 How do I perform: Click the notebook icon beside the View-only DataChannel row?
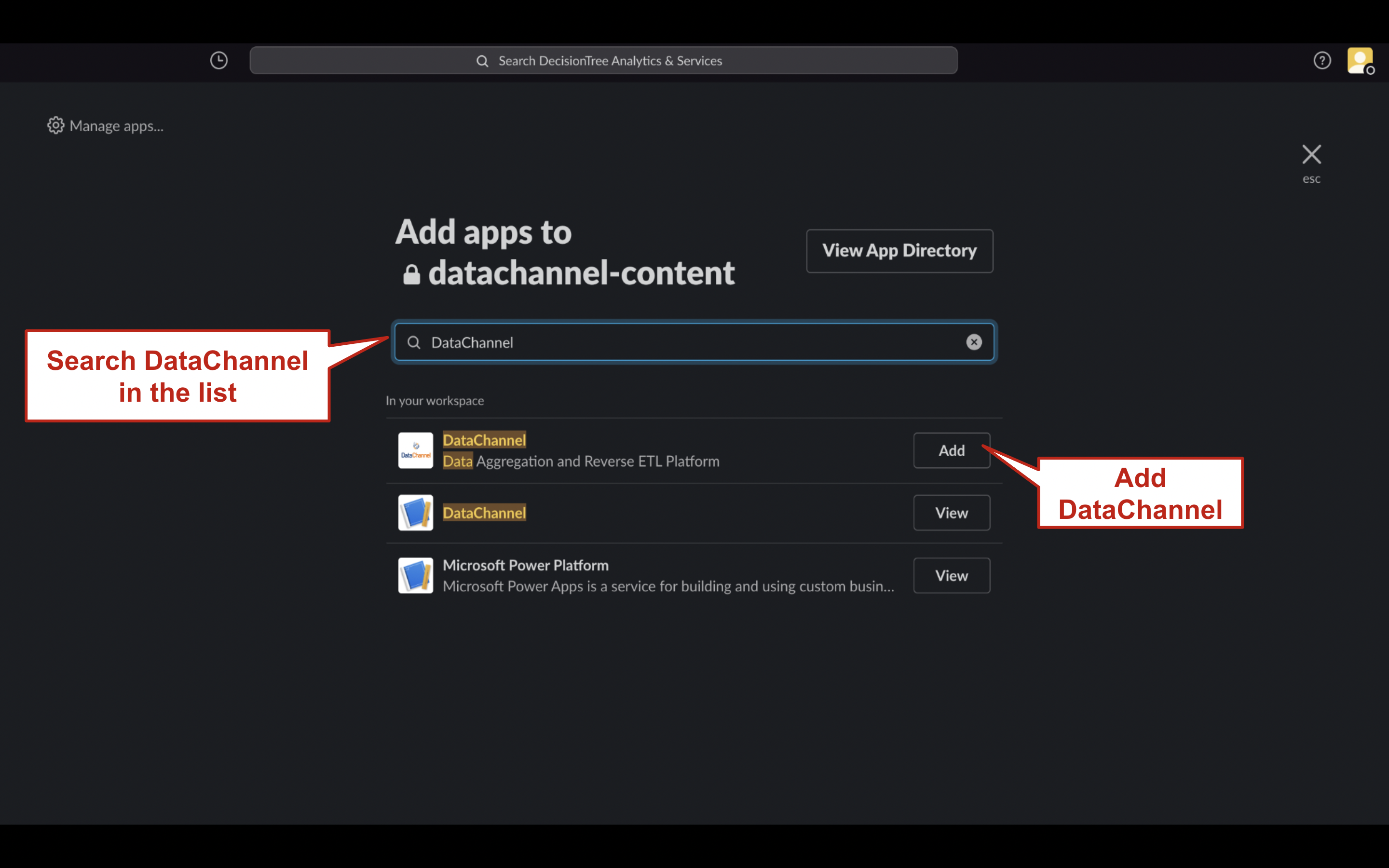(416, 513)
